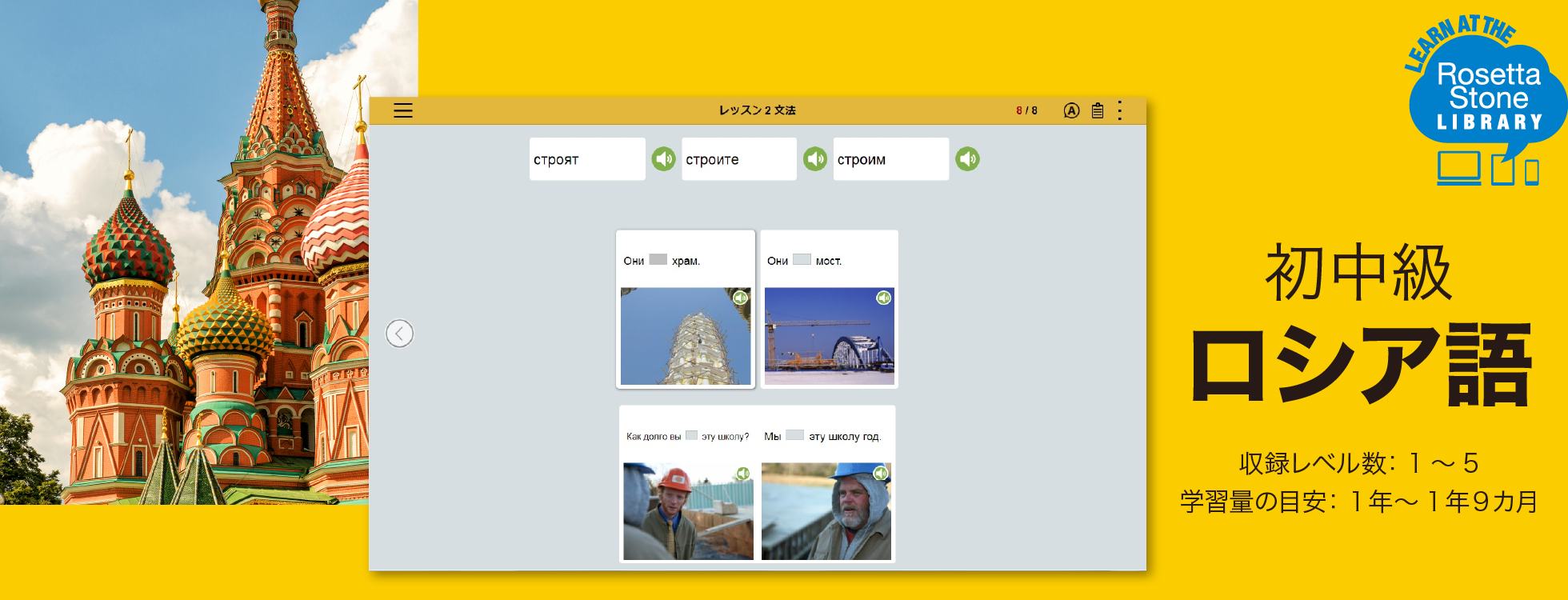Open the hamburger menu in lesson header

pos(403,110)
